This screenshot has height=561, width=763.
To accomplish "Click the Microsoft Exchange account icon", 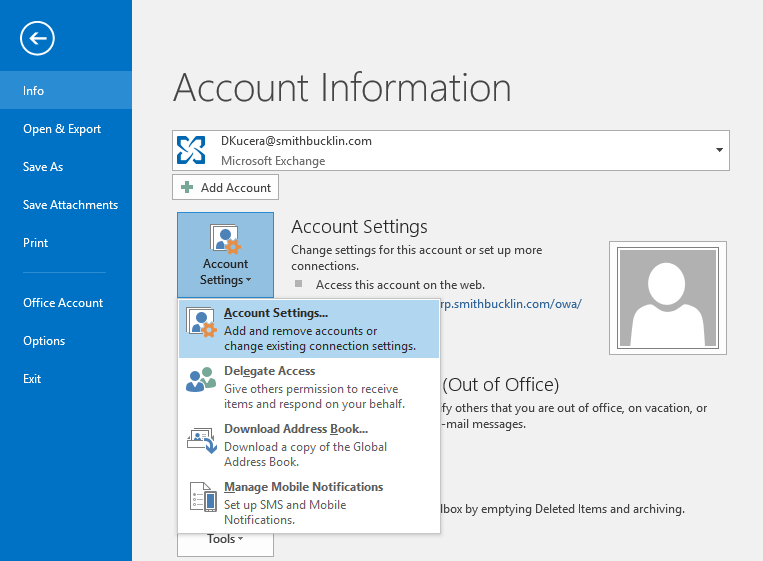I will point(191,150).
